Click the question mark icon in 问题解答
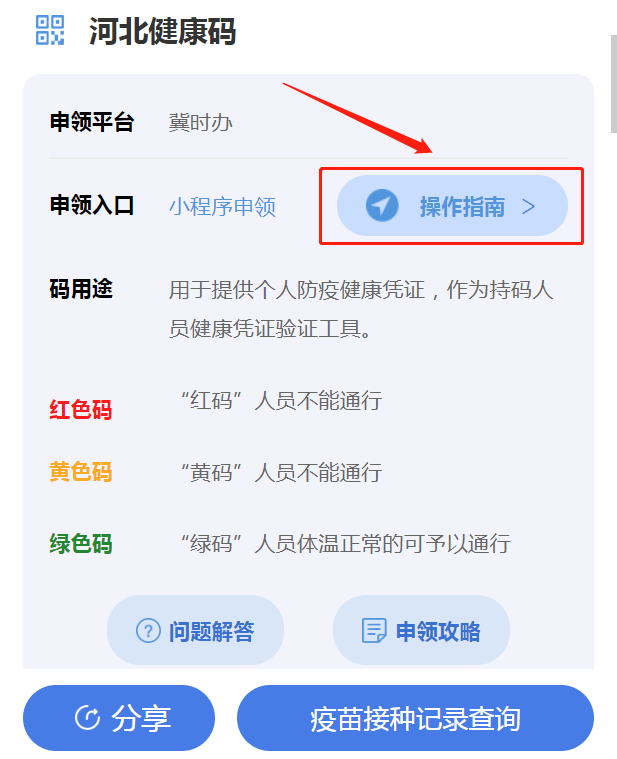Image resolution: width=617 pixels, height=759 pixels. point(148,631)
